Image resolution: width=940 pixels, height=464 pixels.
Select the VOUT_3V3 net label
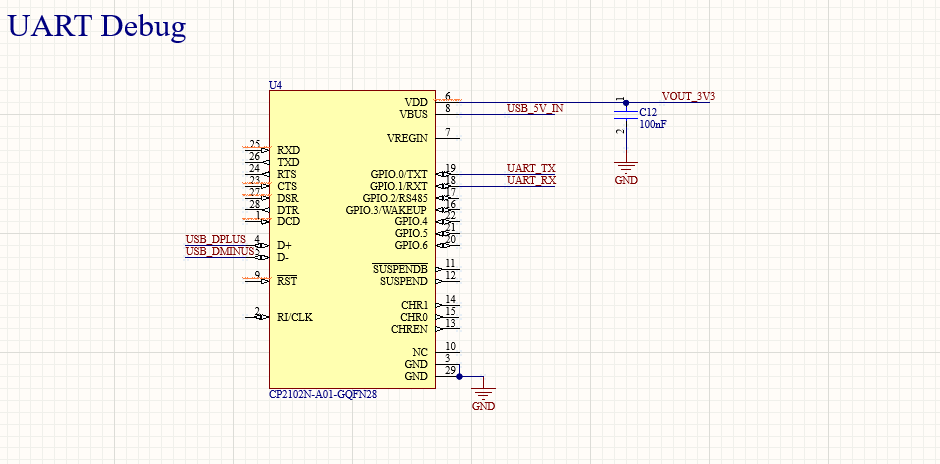click(x=688, y=97)
